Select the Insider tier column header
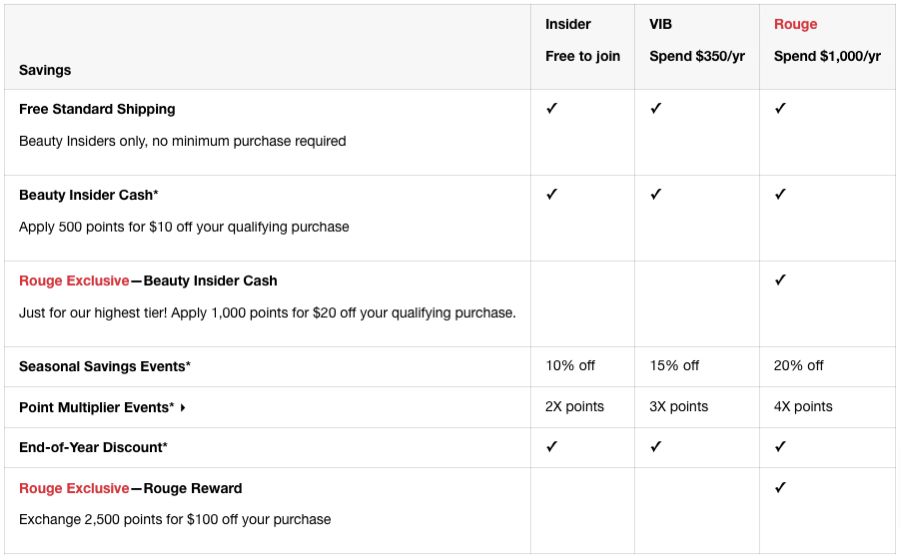Viewport: 900px width, 556px height. point(568,24)
